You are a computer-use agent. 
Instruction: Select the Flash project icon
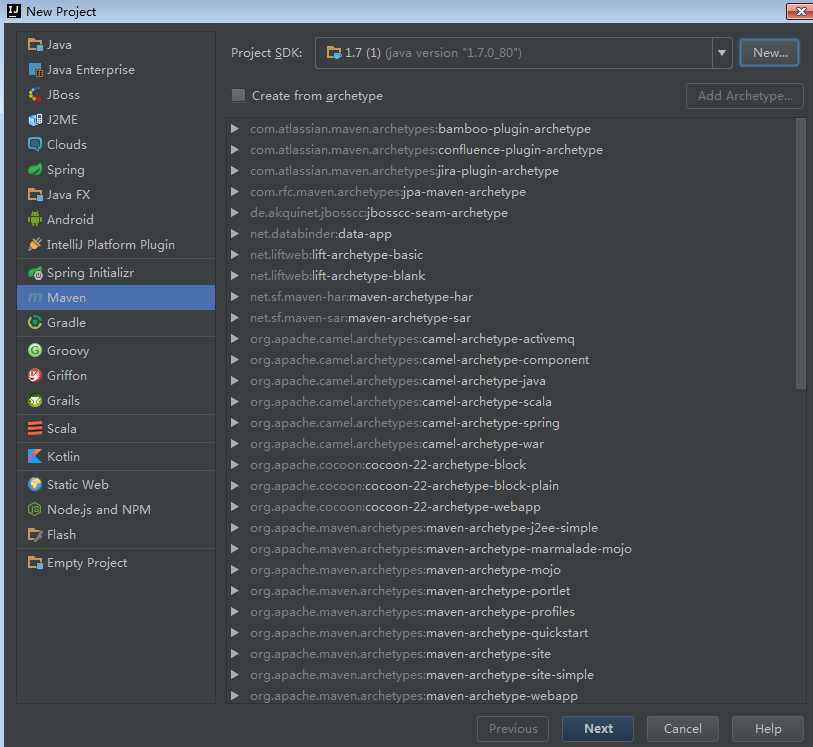pos(35,534)
